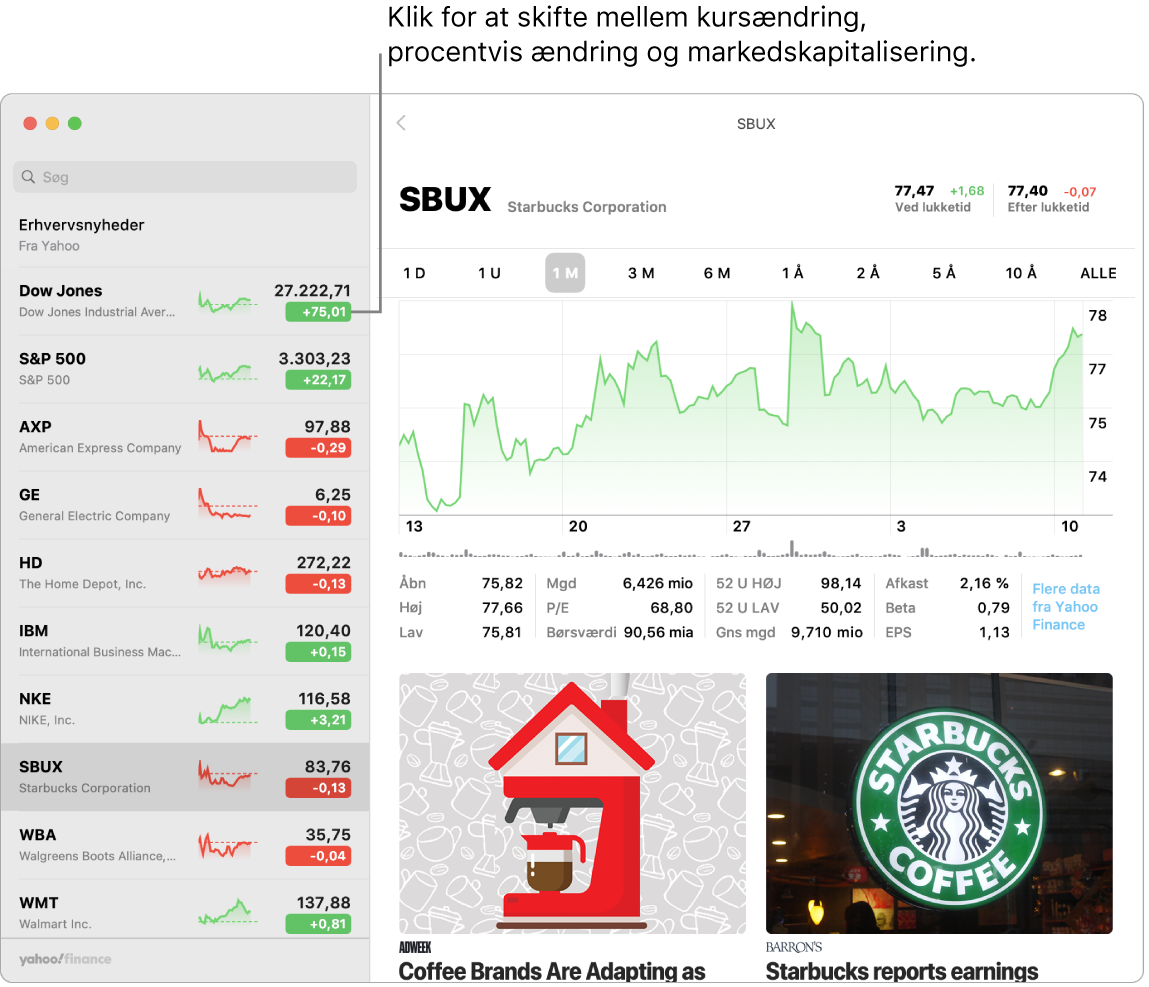Click the Yahoo Finance logo
The height and width of the screenshot is (987, 1149).
65,959
